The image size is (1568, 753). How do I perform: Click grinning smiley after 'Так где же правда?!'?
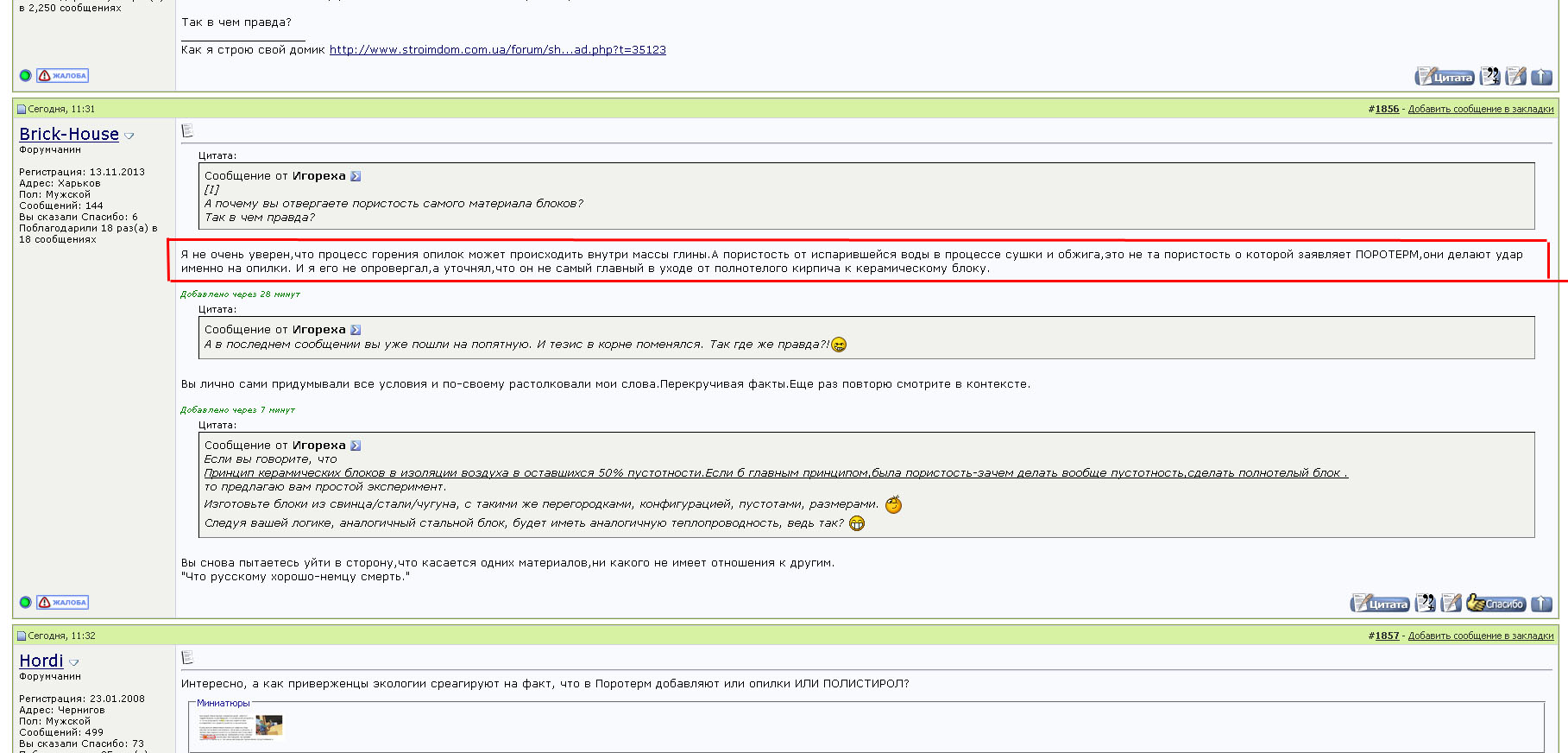point(839,345)
